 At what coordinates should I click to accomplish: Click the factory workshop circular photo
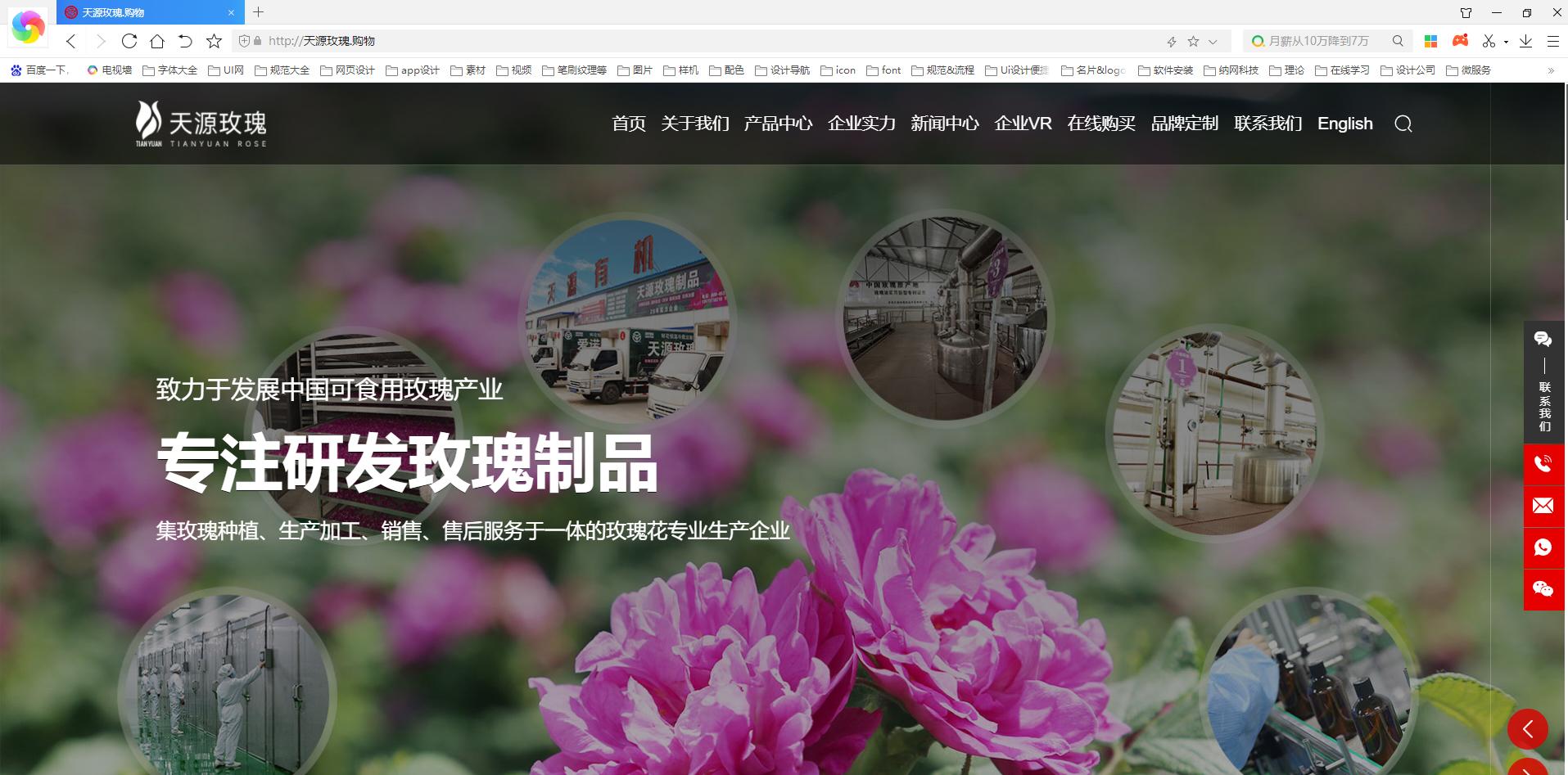(945, 318)
